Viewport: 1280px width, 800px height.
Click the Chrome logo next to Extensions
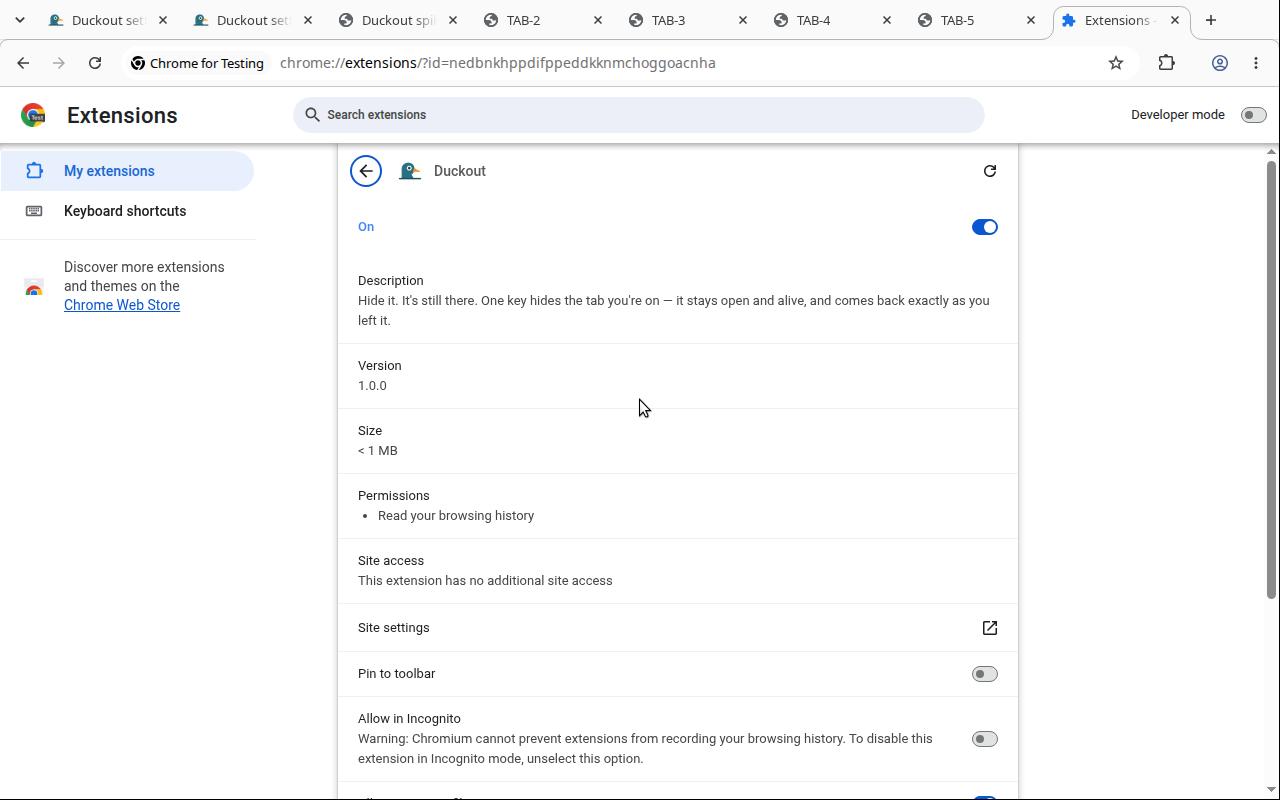(x=33, y=115)
